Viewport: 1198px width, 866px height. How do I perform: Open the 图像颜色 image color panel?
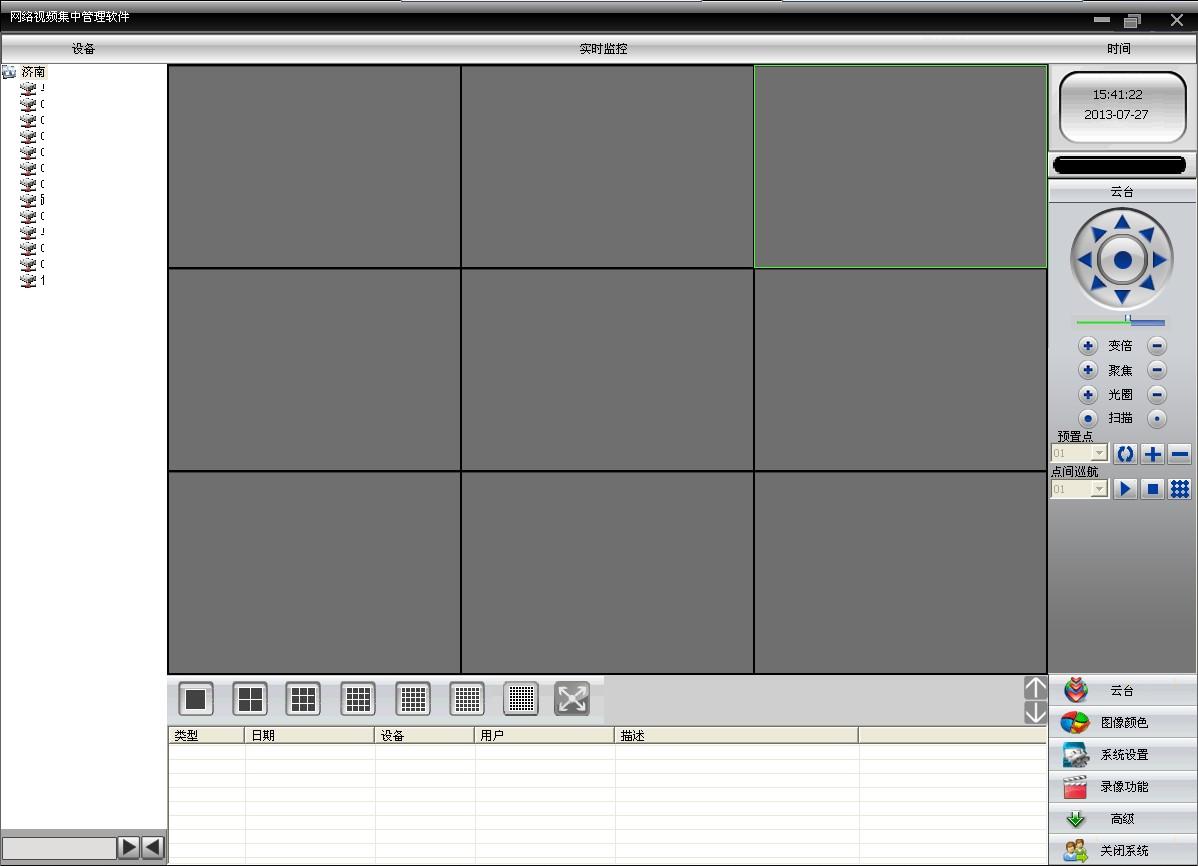(1122, 722)
